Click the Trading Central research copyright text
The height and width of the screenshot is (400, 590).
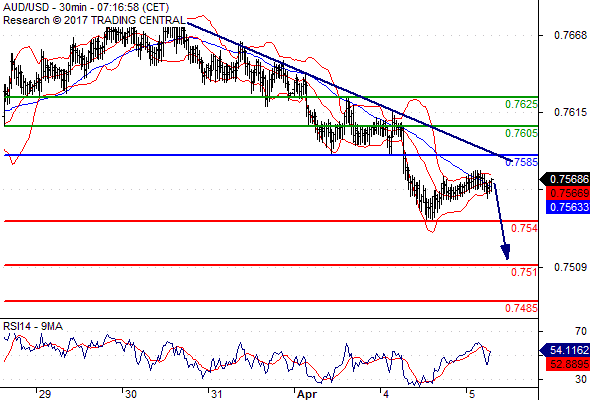94,20
